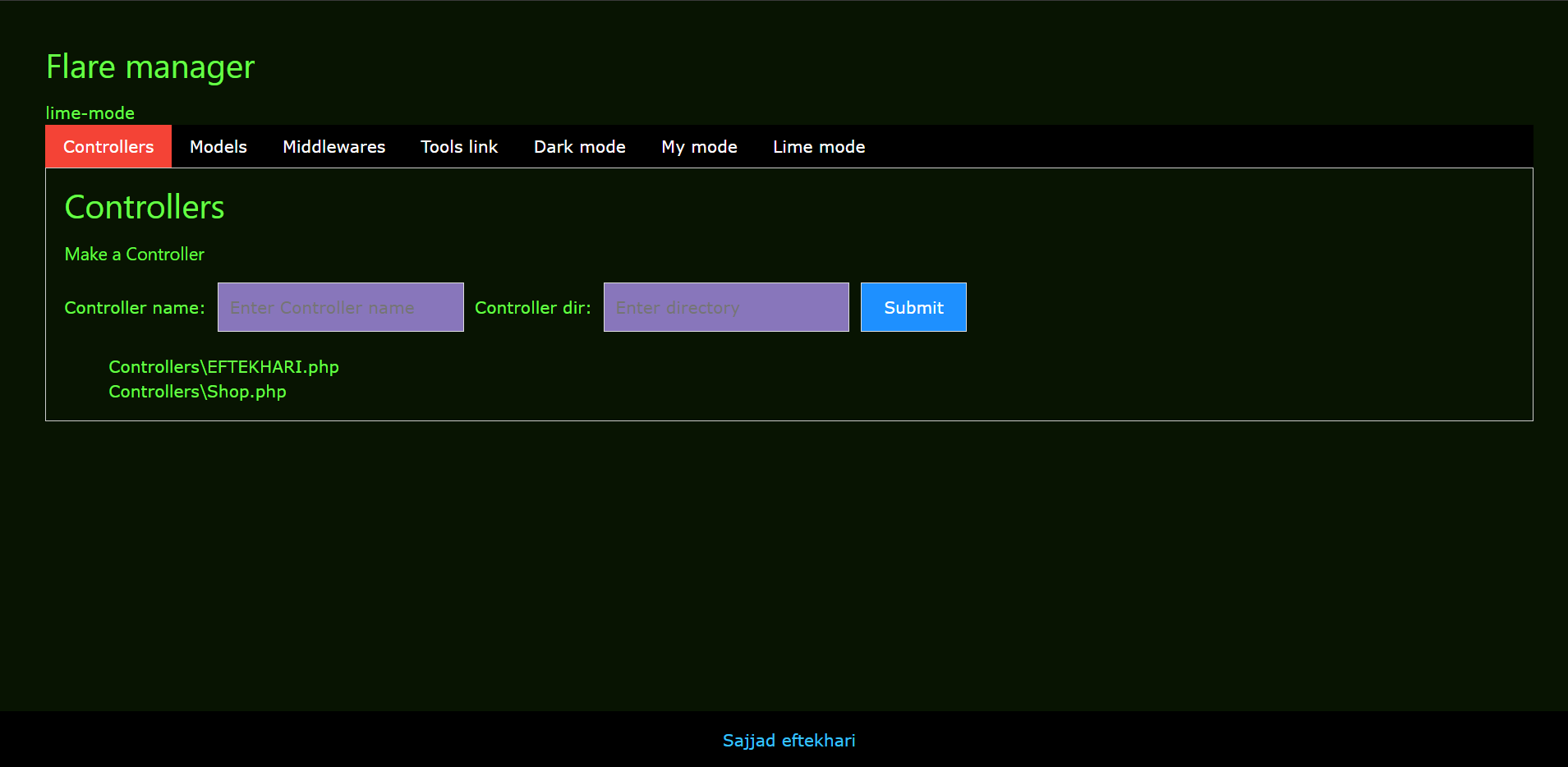The width and height of the screenshot is (1568, 767).
Task: Open Controllers\Shop.php
Action: [x=196, y=392]
